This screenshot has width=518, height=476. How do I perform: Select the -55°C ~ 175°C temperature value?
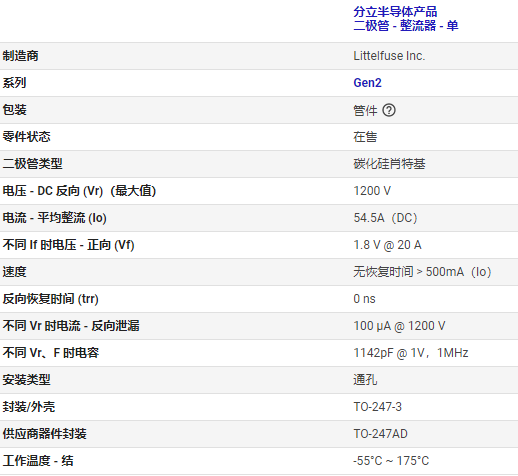[x=391, y=461]
